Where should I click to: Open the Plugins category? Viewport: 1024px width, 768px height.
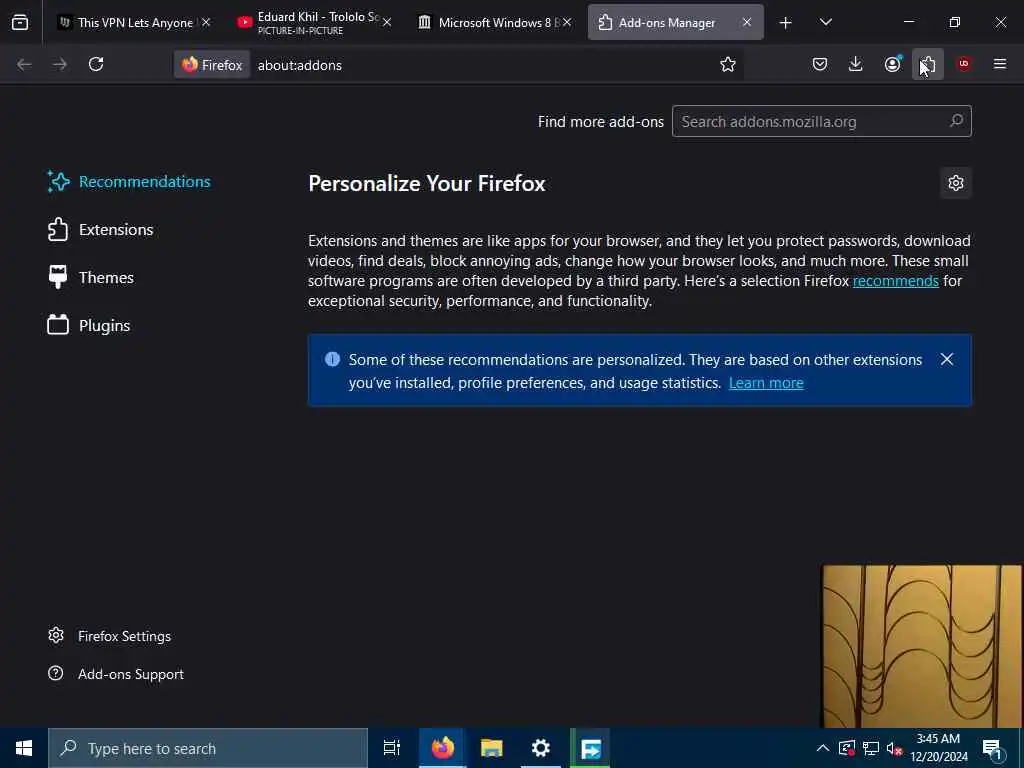point(89,325)
